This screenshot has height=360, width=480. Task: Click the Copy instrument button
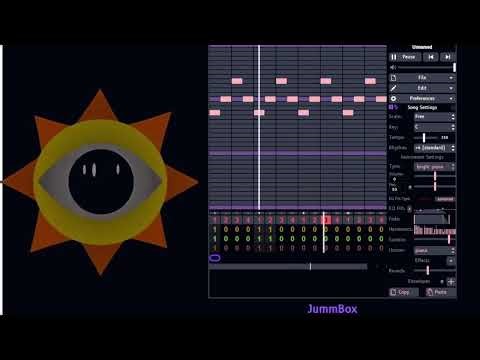[404, 292]
